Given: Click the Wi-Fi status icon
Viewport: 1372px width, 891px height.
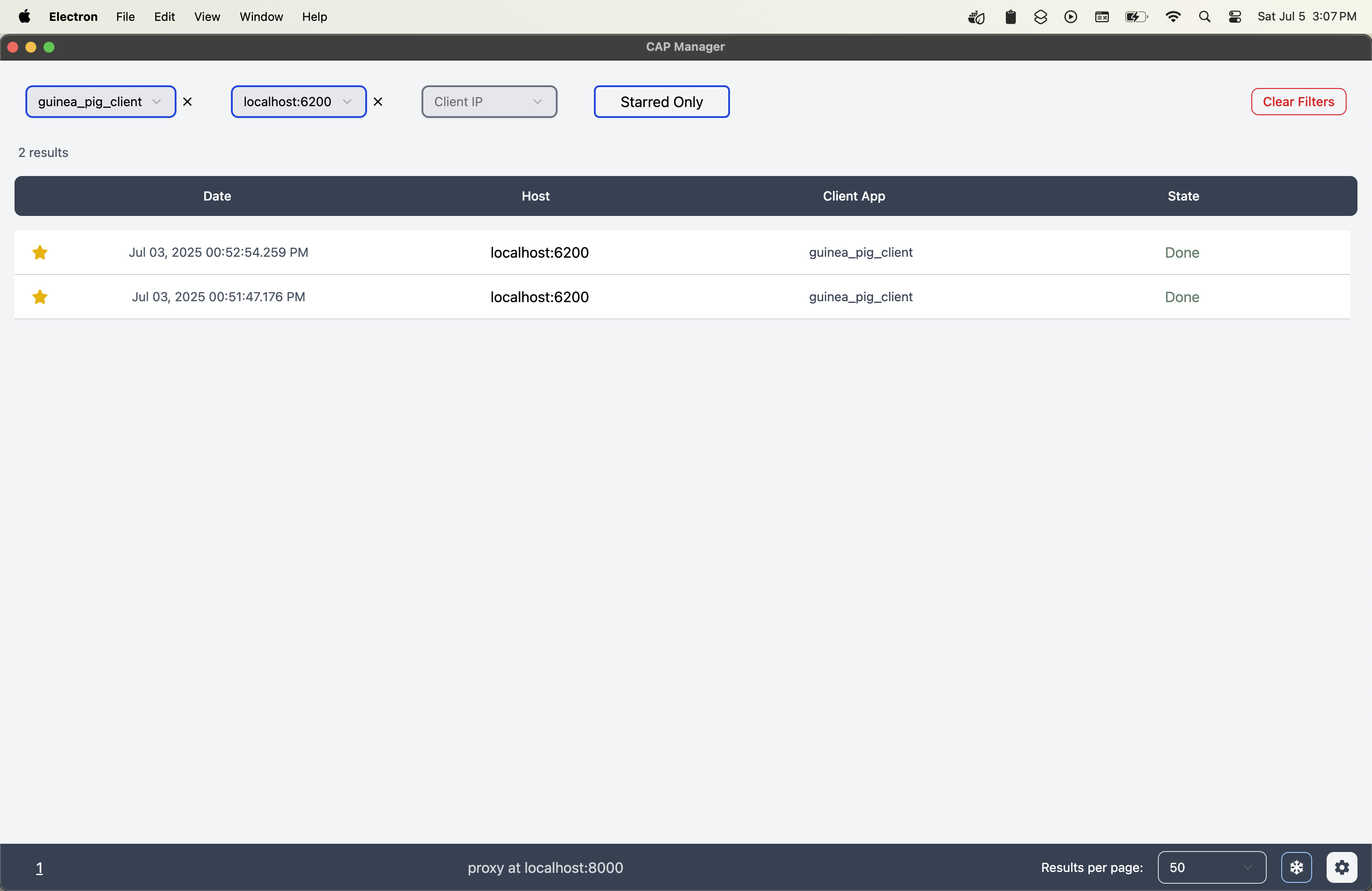Looking at the screenshot, I should [1172, 17].
